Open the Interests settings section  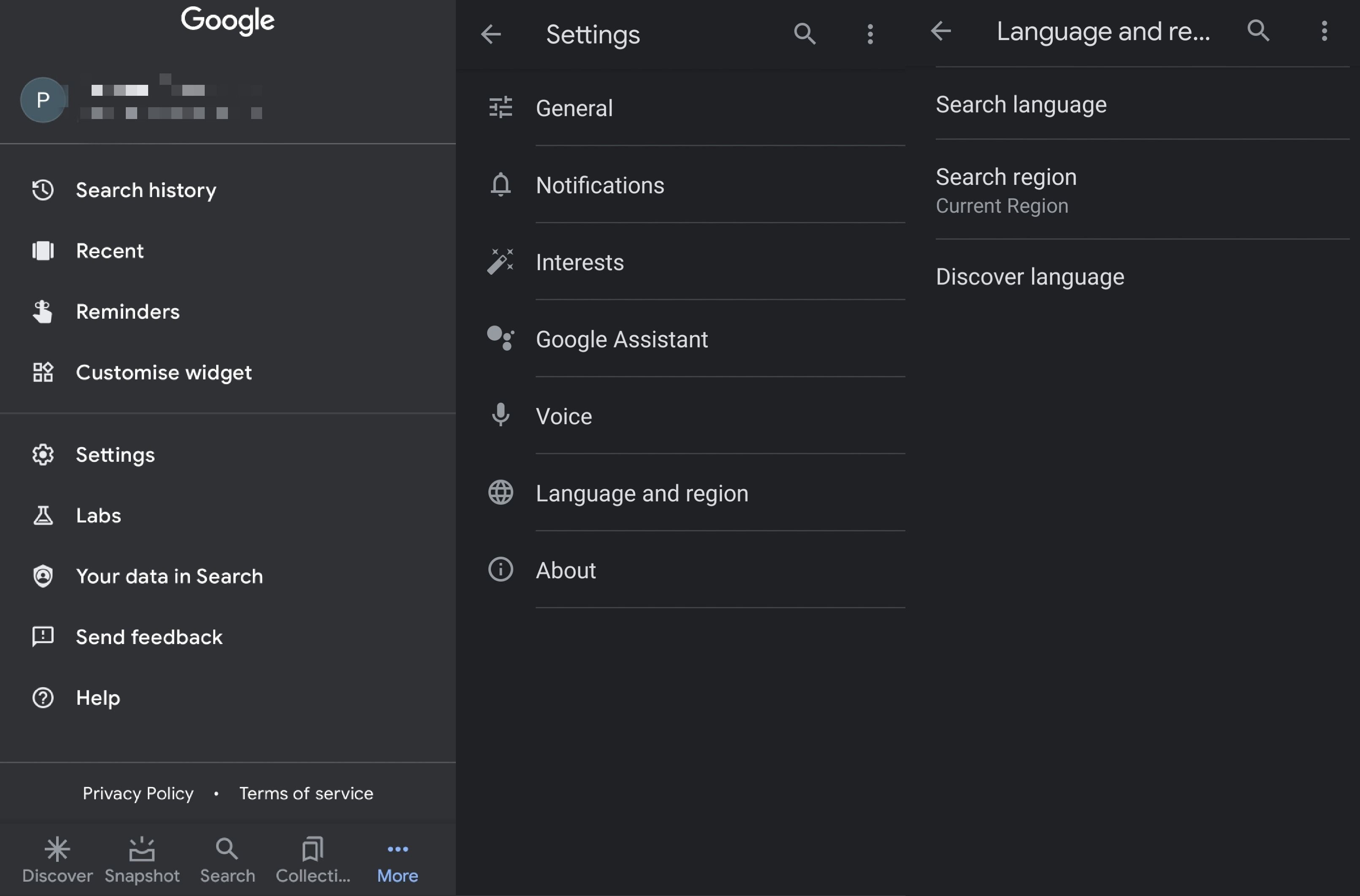click(579, 261)
